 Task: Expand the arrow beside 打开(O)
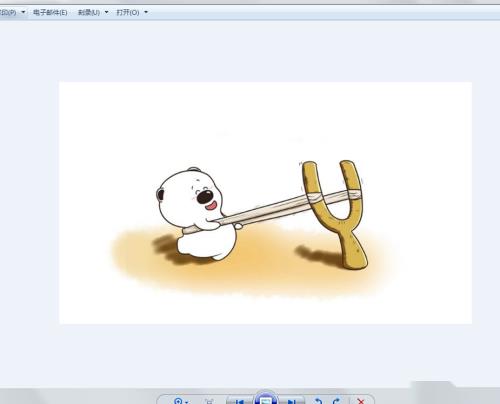[x=146, y=12]
